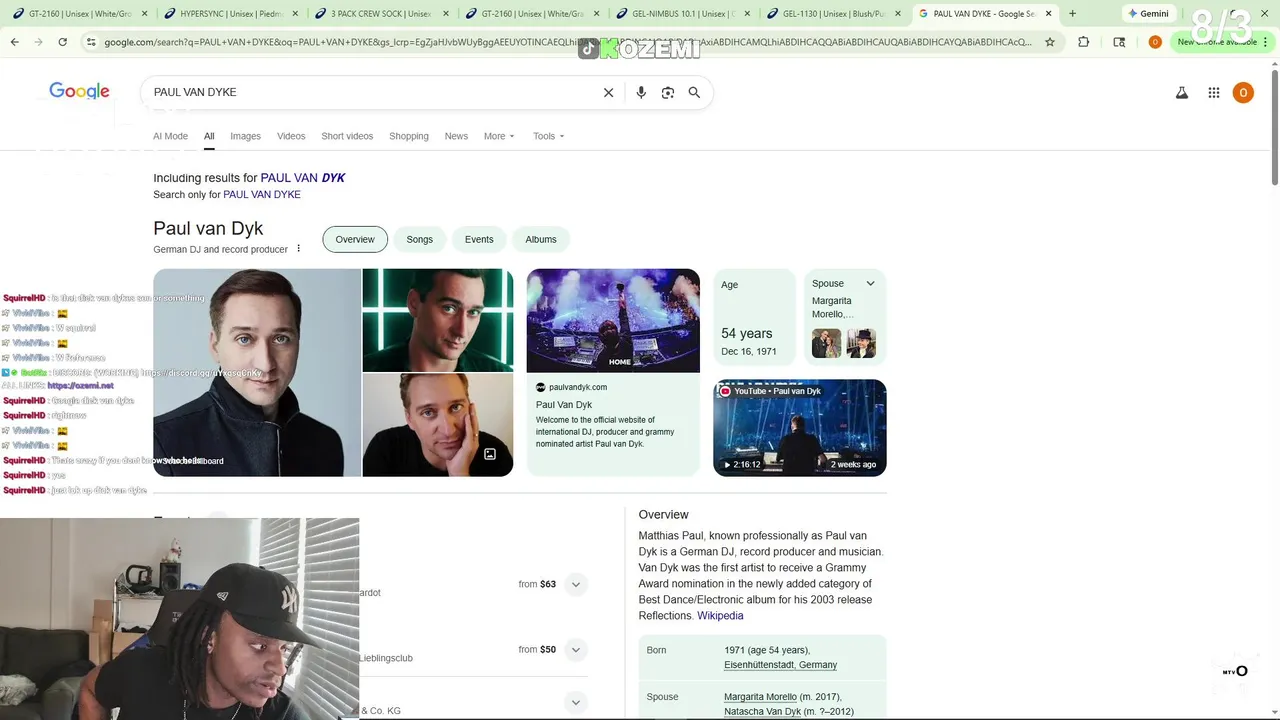This screenshot has height=720, width=1280.
Task: Reload the current page
Action: tap(62, 42)
